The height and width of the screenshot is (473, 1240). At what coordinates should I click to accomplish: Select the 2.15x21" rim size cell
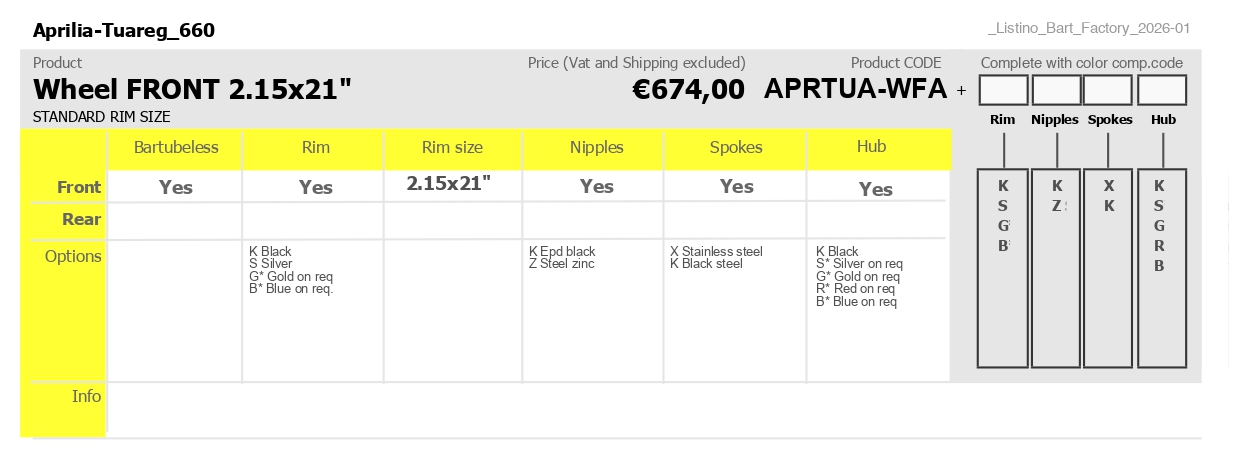(x=449, y=183)
